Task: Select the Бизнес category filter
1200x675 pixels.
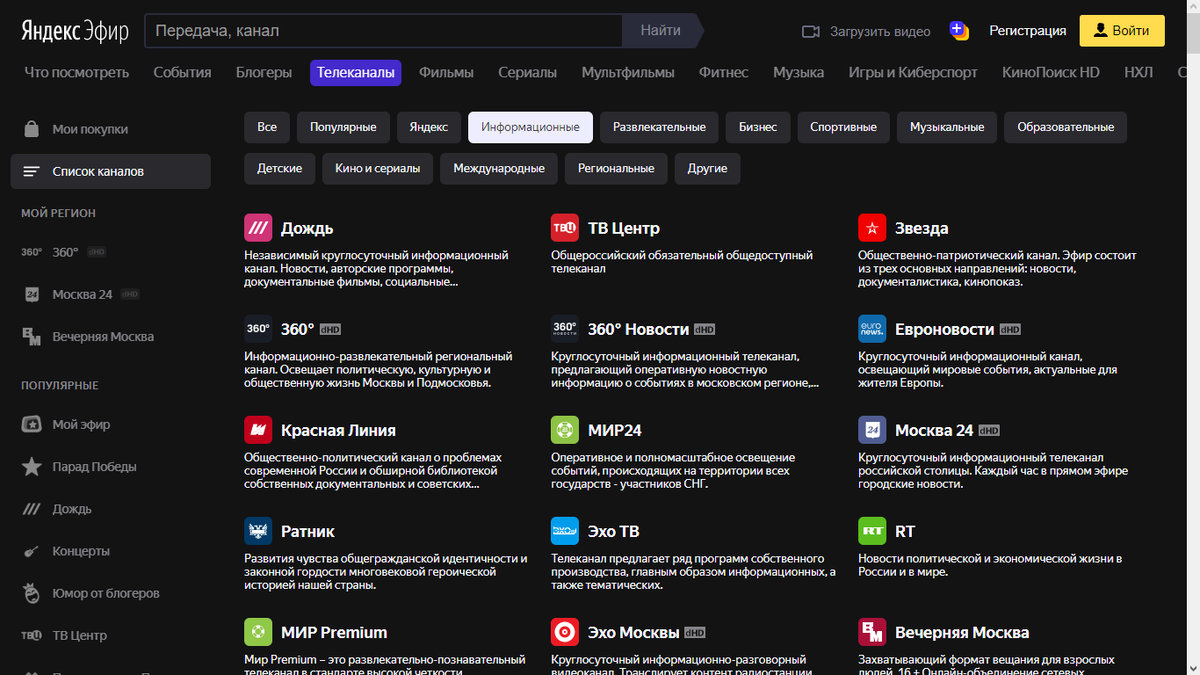Action: point(758,127)
